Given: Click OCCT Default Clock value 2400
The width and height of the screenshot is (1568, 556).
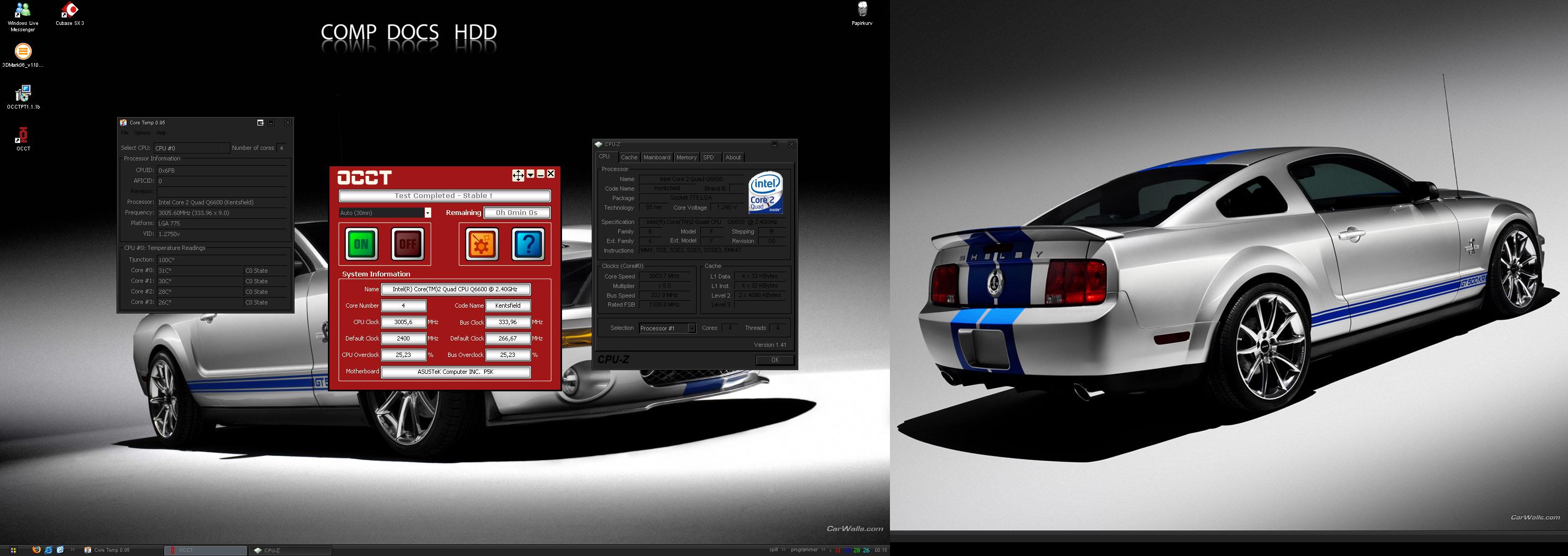Looking at the screenshot, I should point(404,339).
